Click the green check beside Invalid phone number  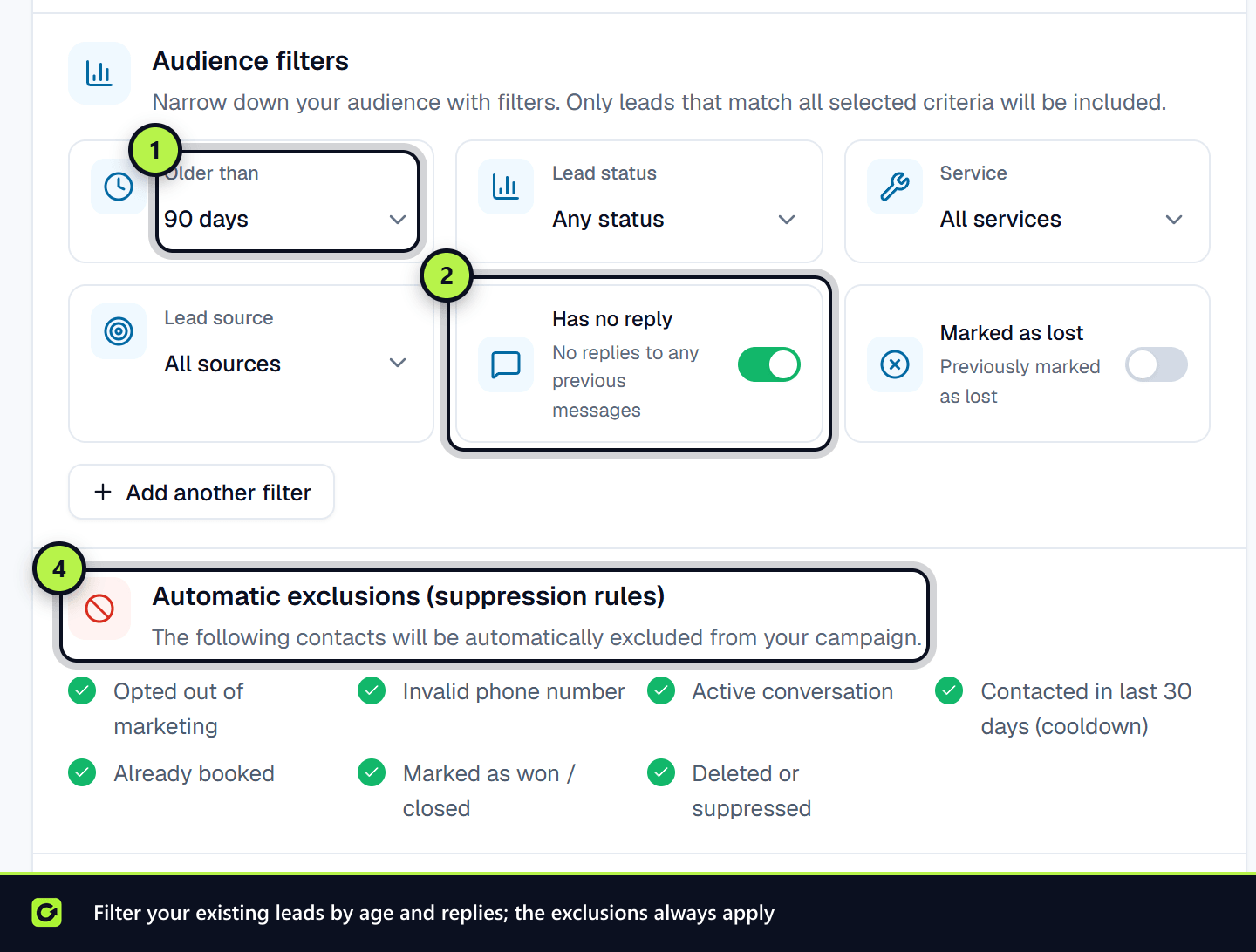(372, 691)
